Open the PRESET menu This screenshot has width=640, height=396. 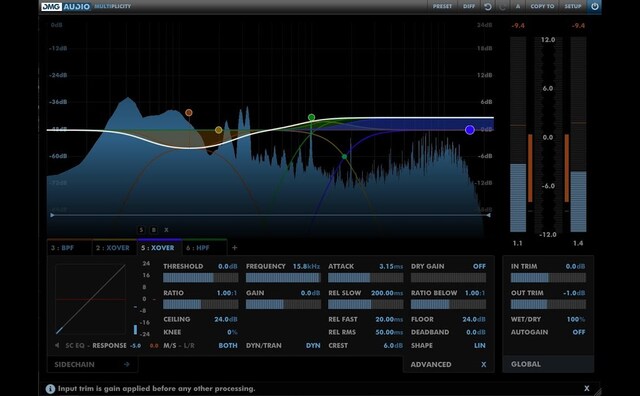[x=442, y=7]
